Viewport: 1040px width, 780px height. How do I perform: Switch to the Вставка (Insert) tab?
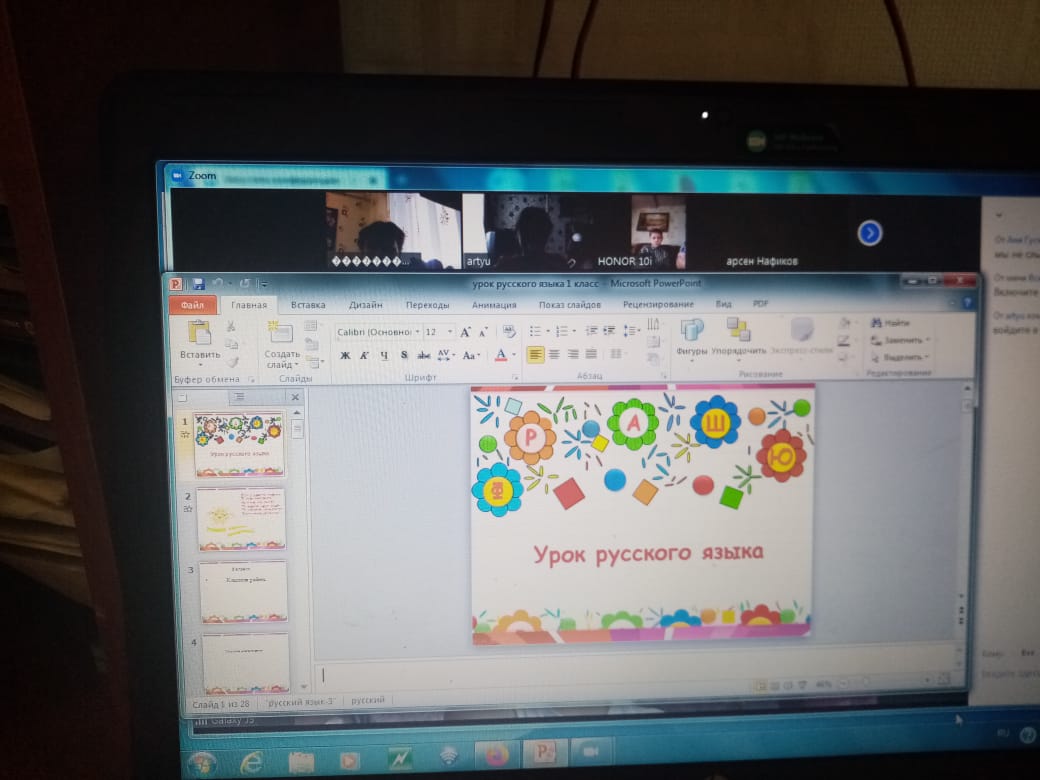(308, 305)
